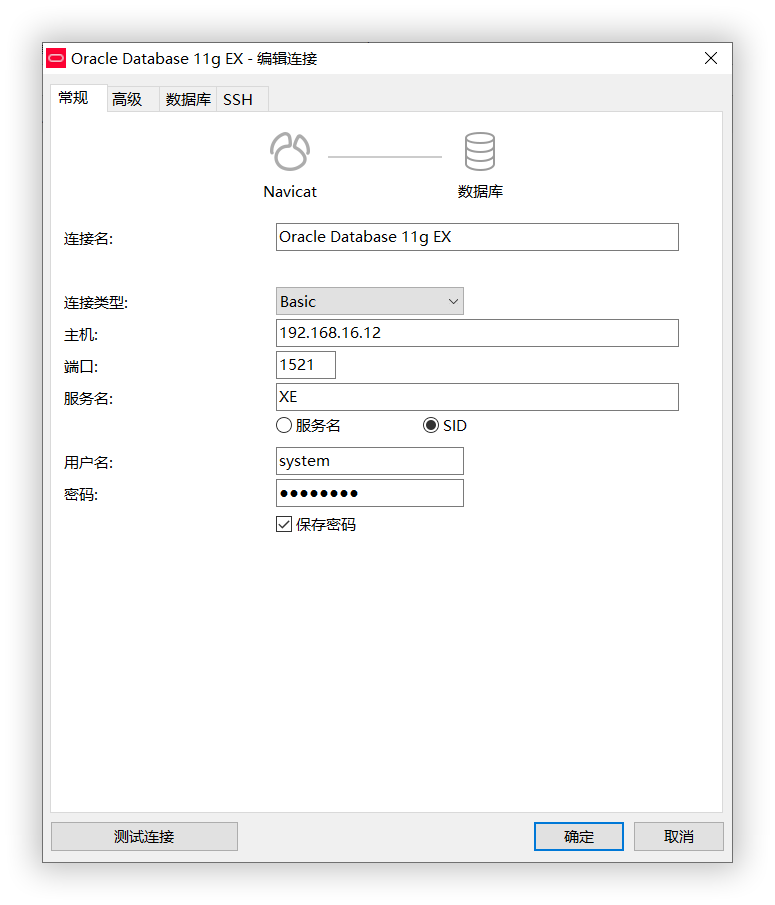Switch to the 高级 tab

[x=133, y=99]
